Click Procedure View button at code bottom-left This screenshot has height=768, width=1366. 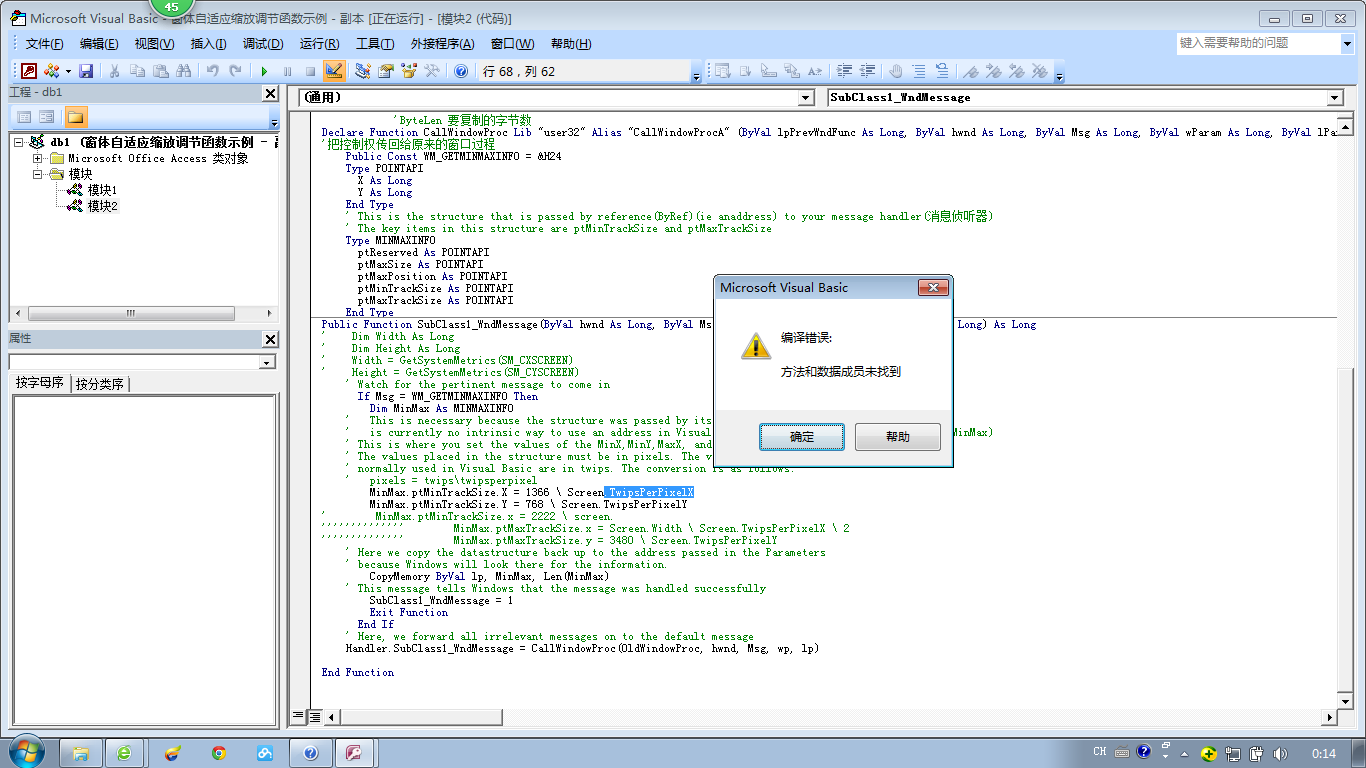click(298, 716)
